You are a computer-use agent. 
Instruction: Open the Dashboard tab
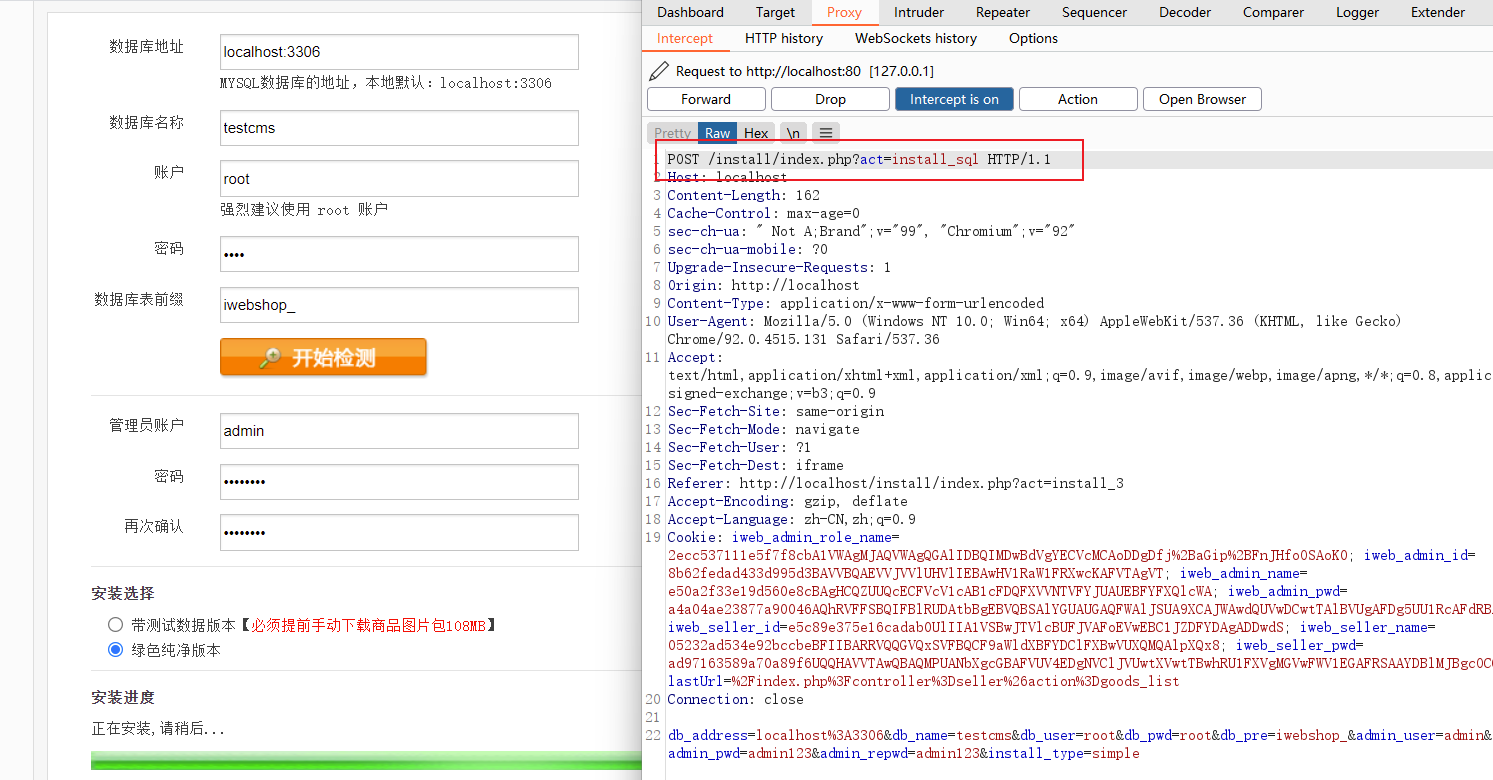pos(690,12)
